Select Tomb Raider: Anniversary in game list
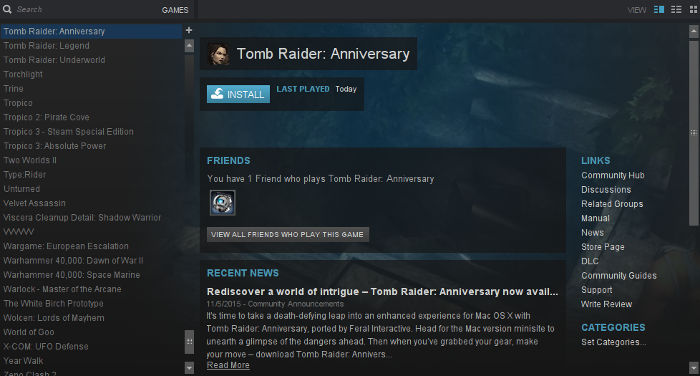This screenshot has height=376, width=700. 91,31
